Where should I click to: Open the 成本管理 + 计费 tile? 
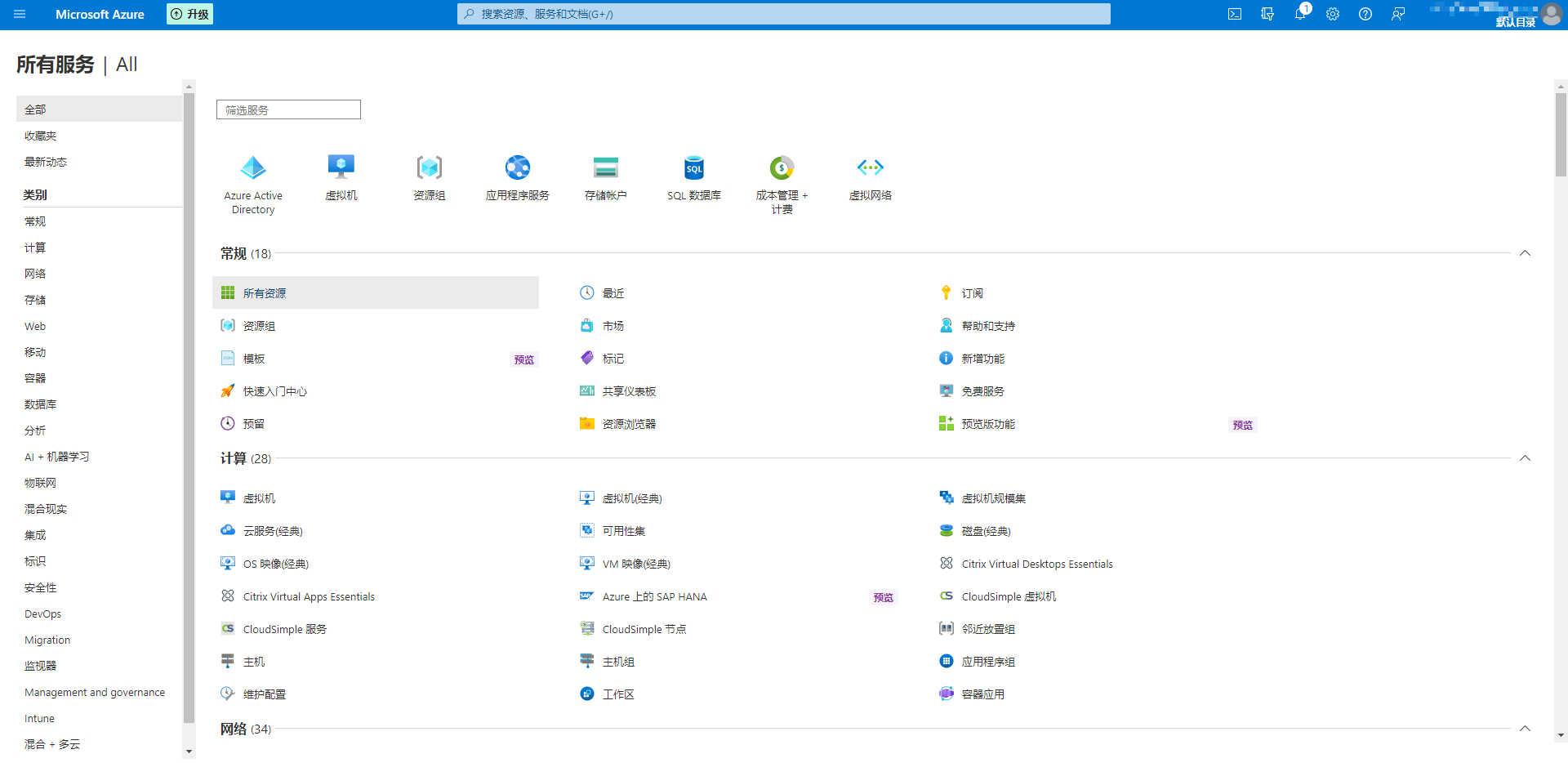(782, 185)
